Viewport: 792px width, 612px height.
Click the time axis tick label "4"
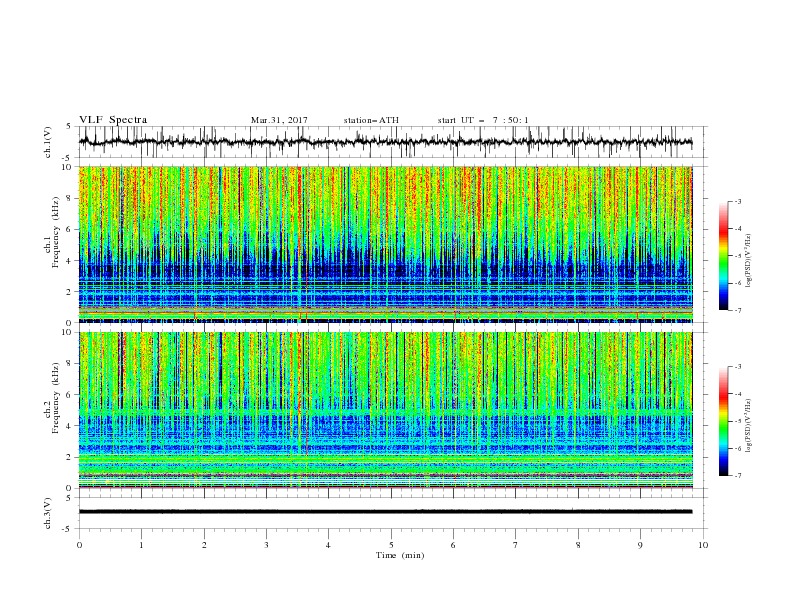click(328, 545)
